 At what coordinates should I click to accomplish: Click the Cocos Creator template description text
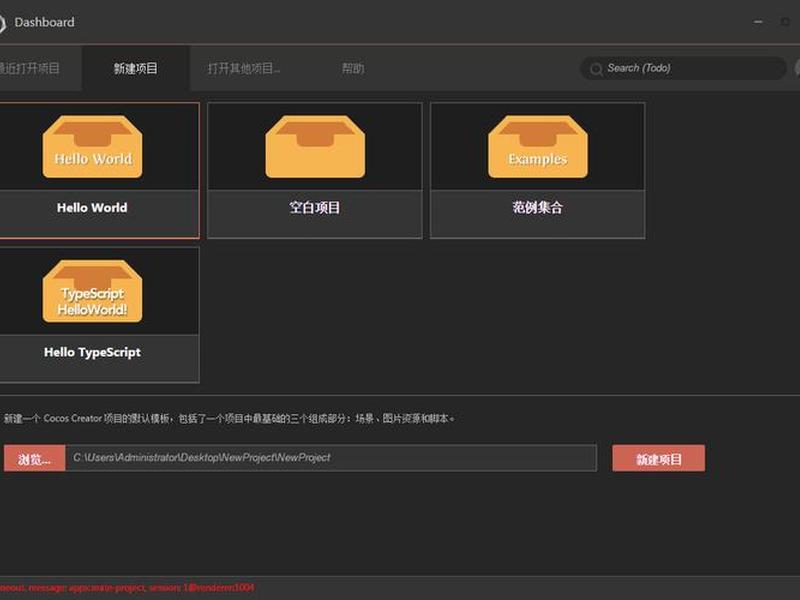[x=229, y=418]
